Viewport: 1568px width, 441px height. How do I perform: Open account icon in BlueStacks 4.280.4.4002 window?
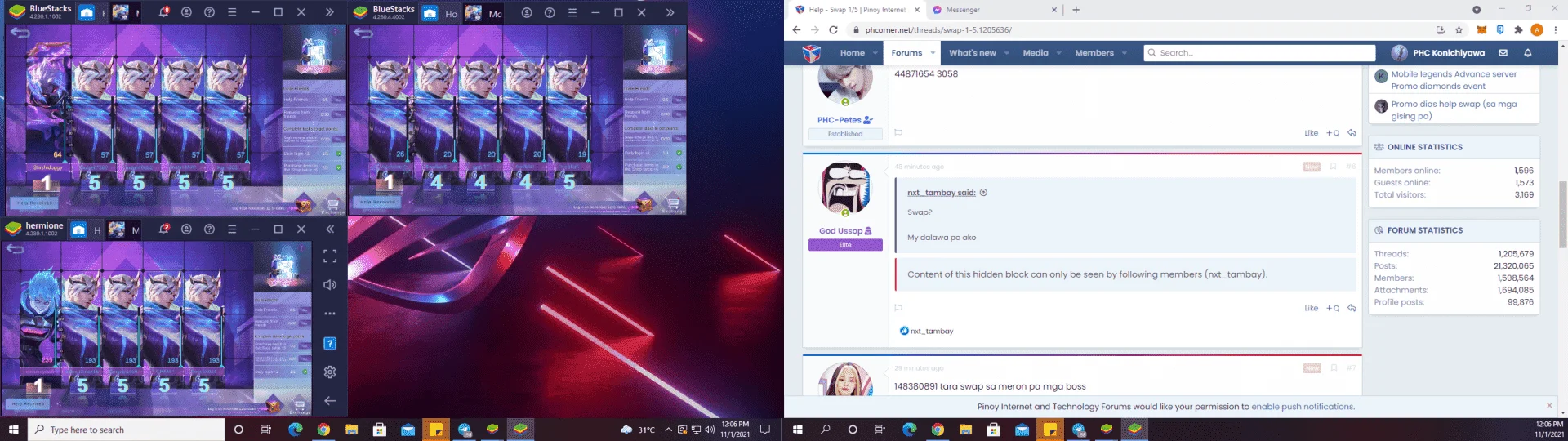[x=527, y=12]
